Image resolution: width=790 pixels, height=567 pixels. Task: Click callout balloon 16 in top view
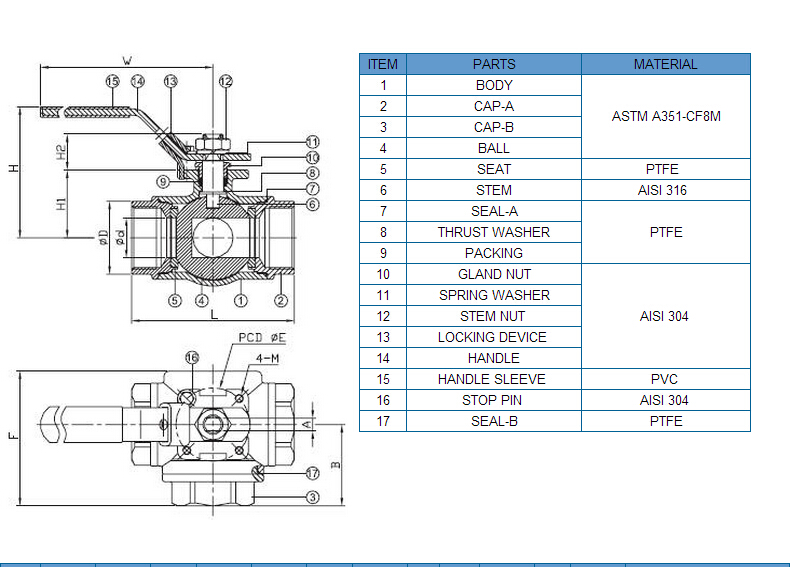[192, 358]
